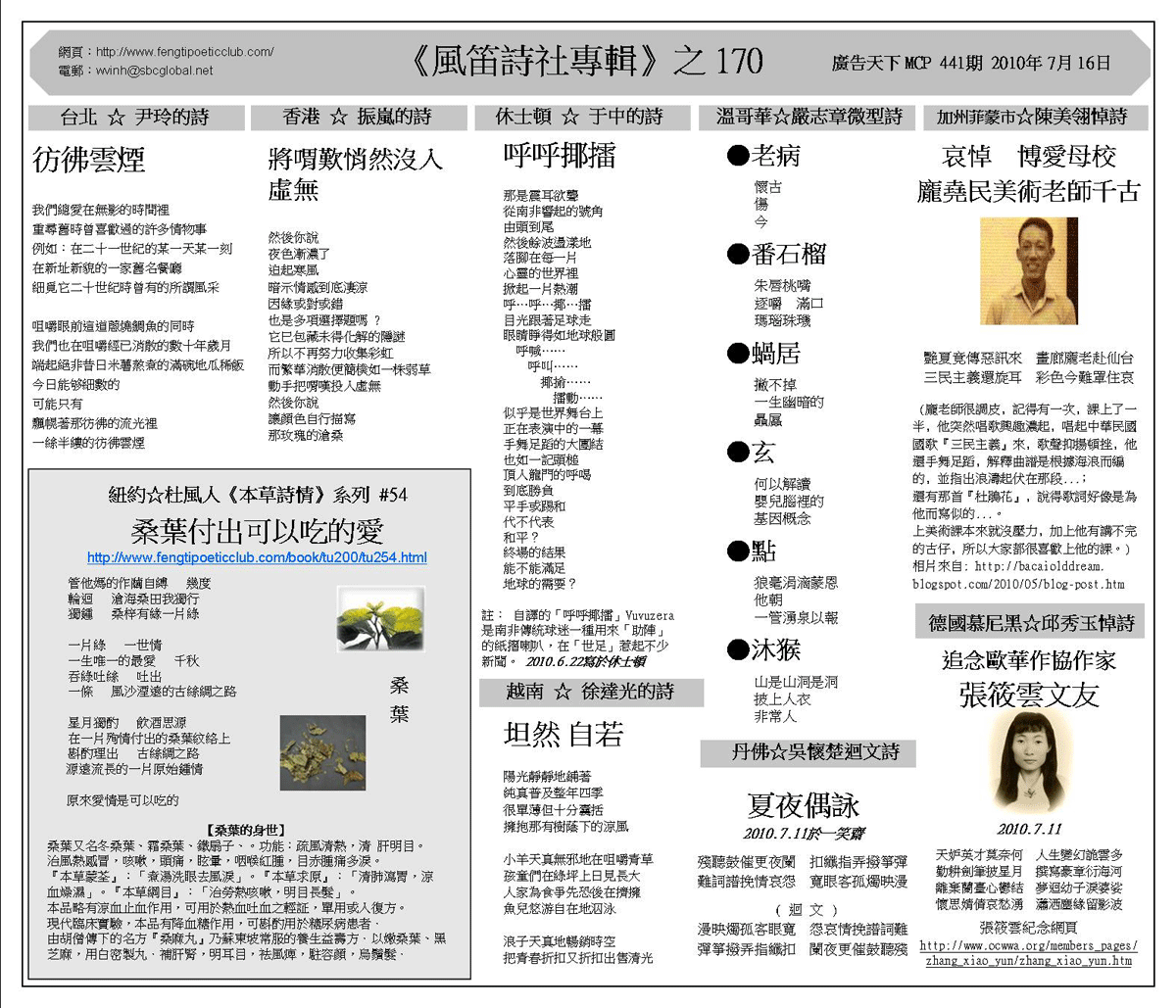Select the 丹佛☆吳懷楚迴文詩 section header
Screen dimensions: 1176x1008
[x=808, y=752]
